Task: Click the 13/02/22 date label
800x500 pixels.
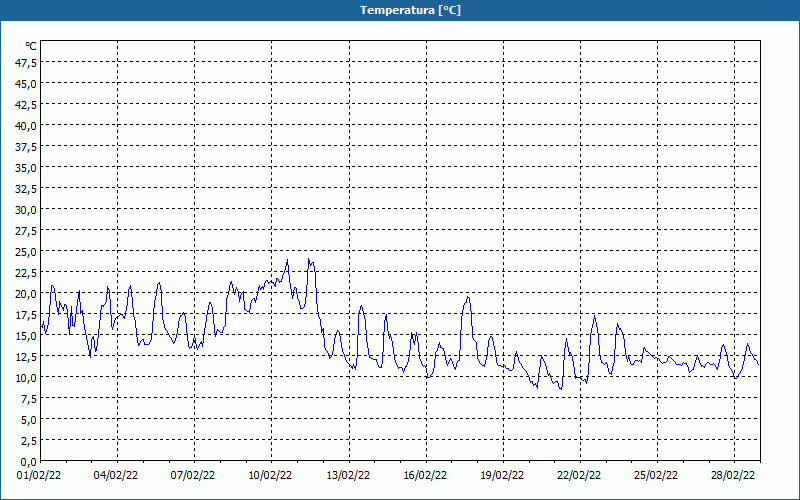Action: 348,476
